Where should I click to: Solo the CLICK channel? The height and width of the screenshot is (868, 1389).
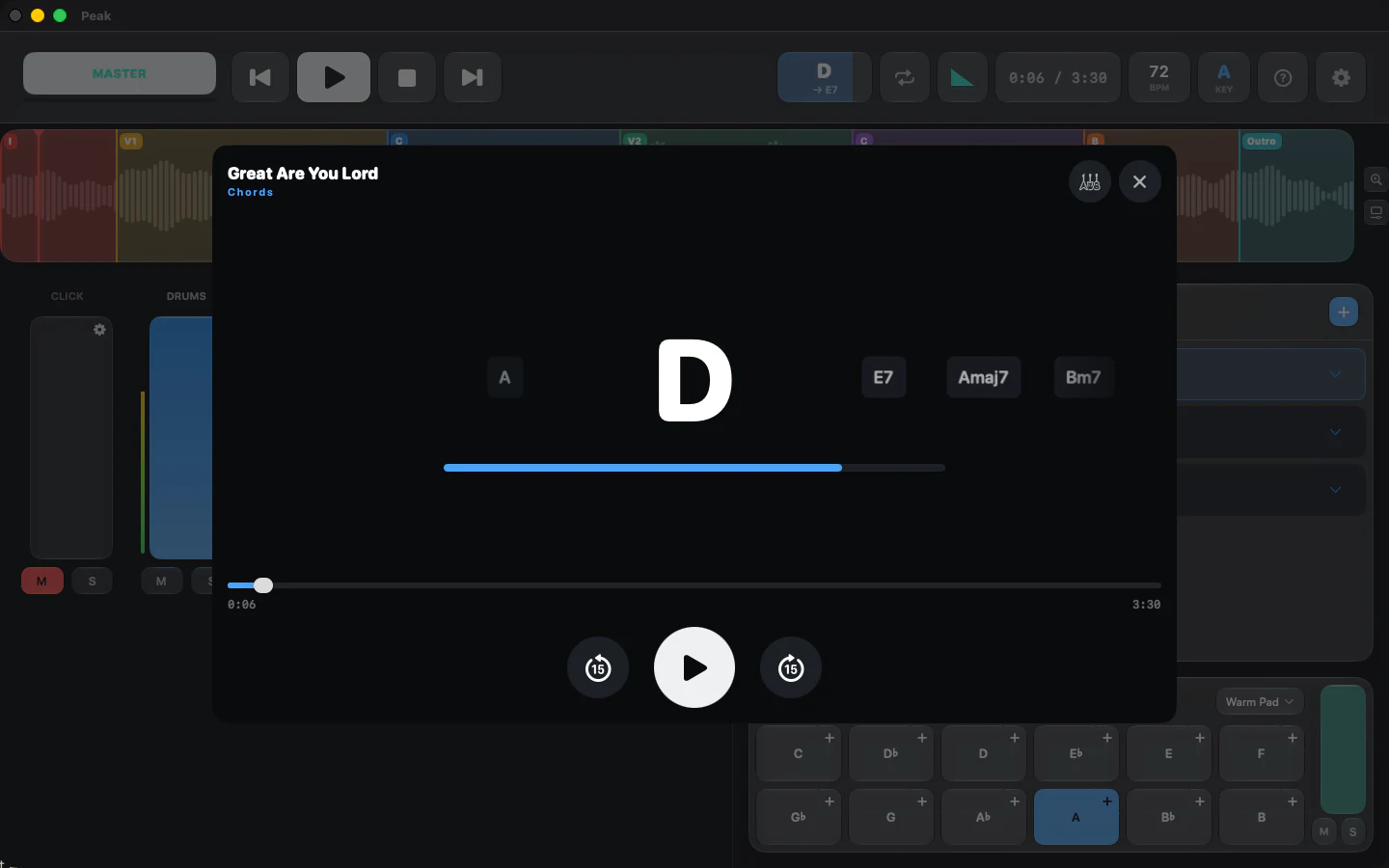[93, 581]
